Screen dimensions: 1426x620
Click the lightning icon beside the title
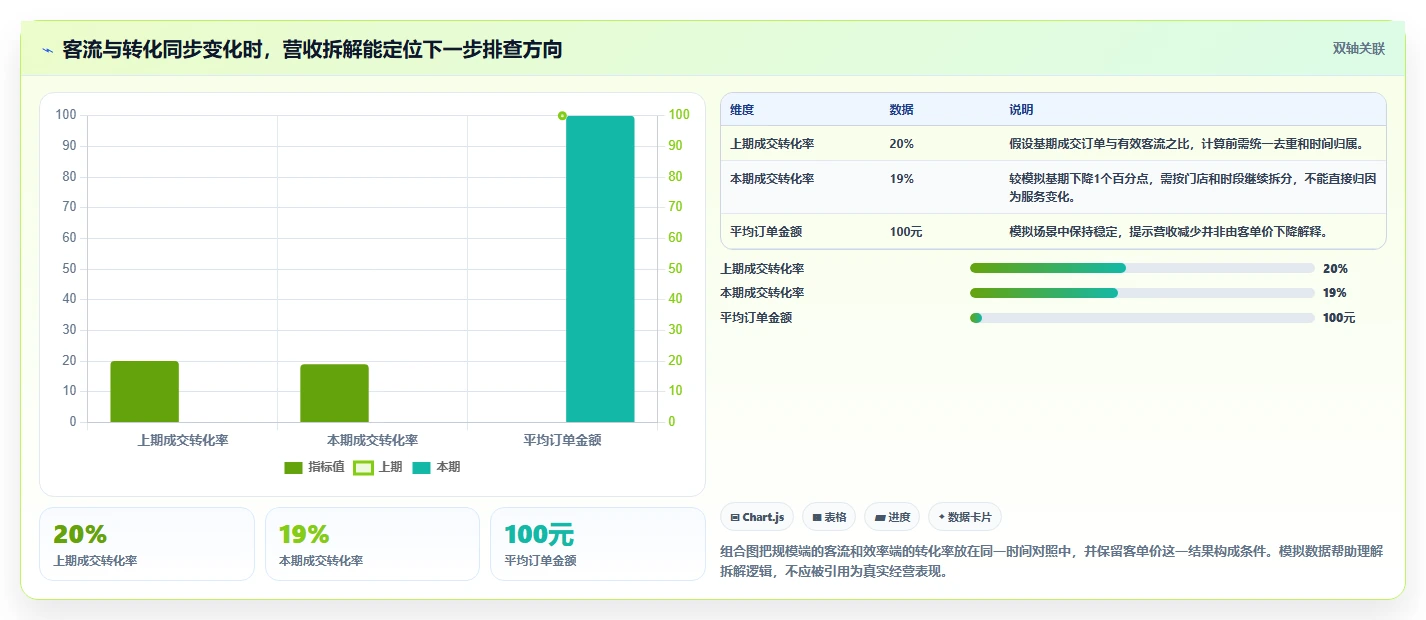(47, 50)
